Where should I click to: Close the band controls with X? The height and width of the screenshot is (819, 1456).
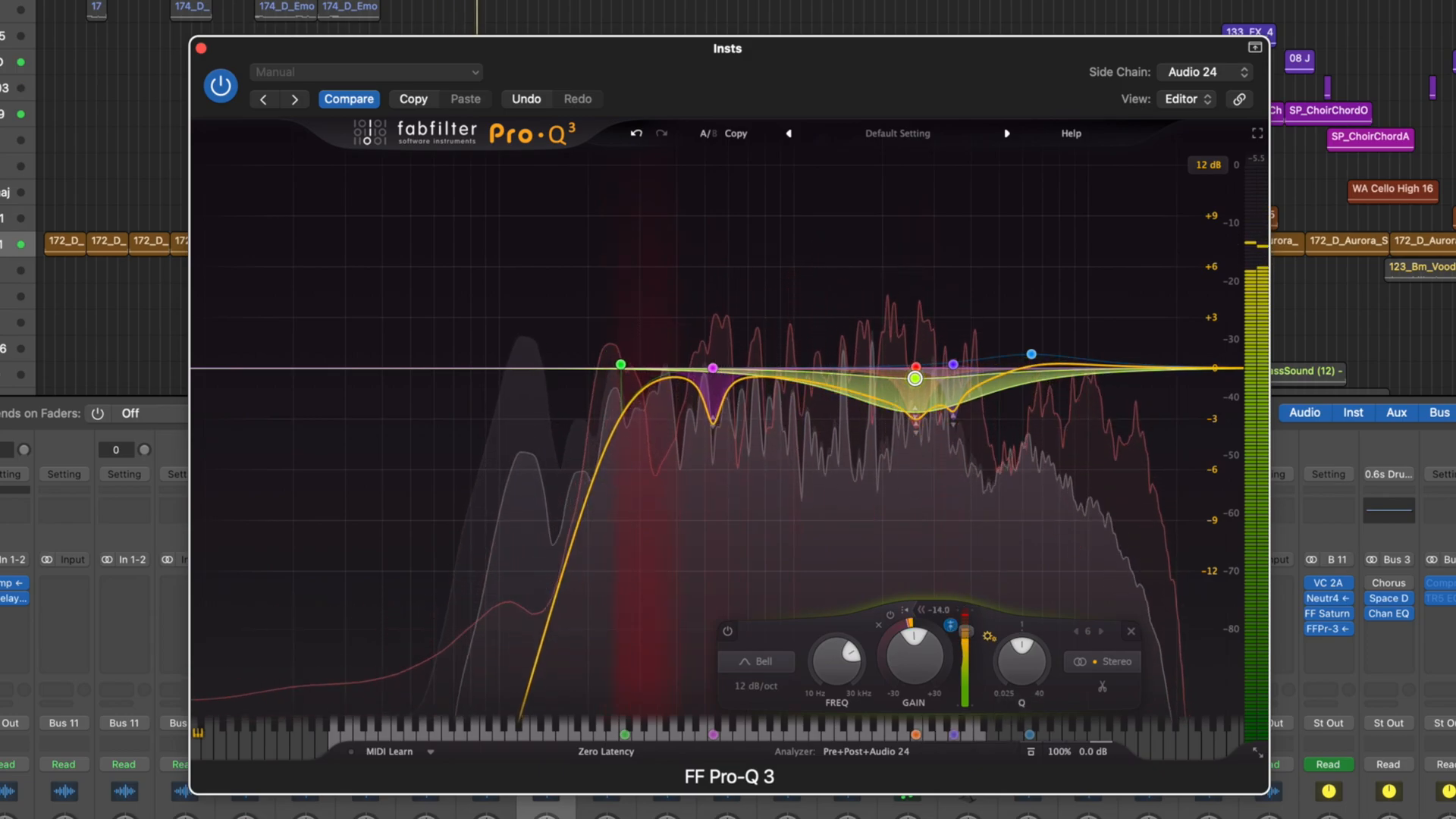point(1131,631)
